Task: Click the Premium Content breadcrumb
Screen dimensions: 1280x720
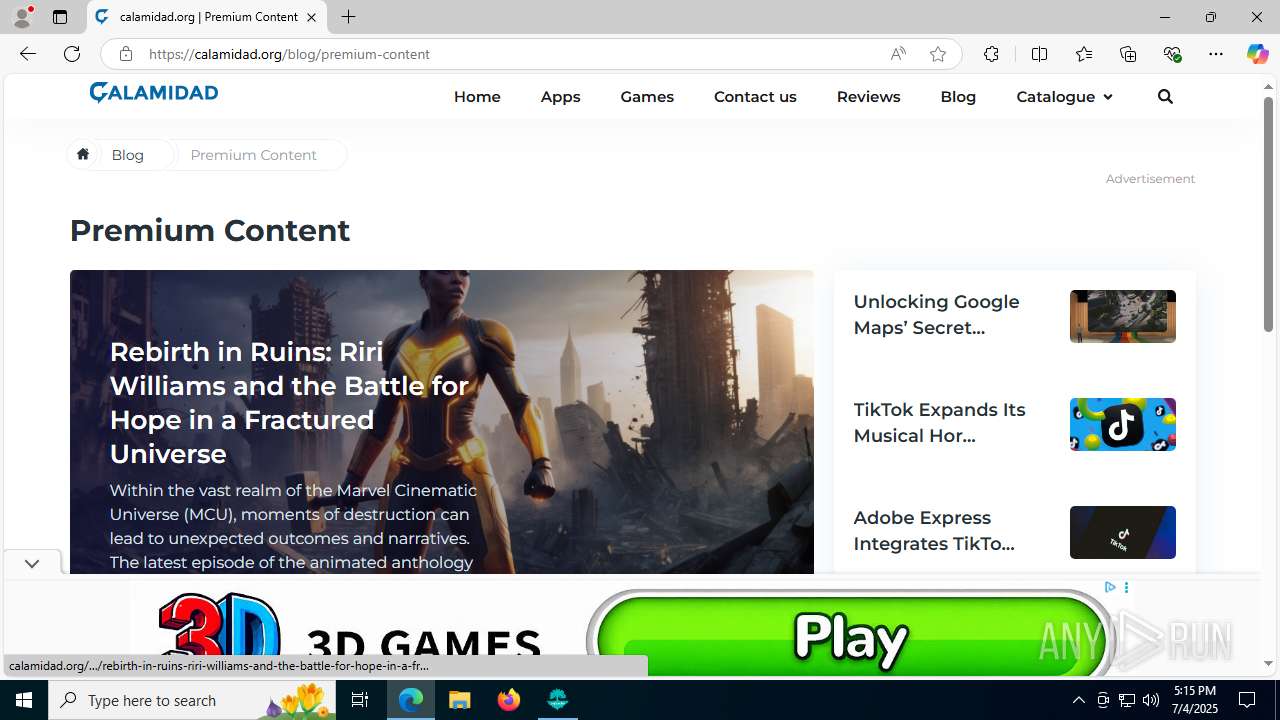Action: tap(253, 154)
